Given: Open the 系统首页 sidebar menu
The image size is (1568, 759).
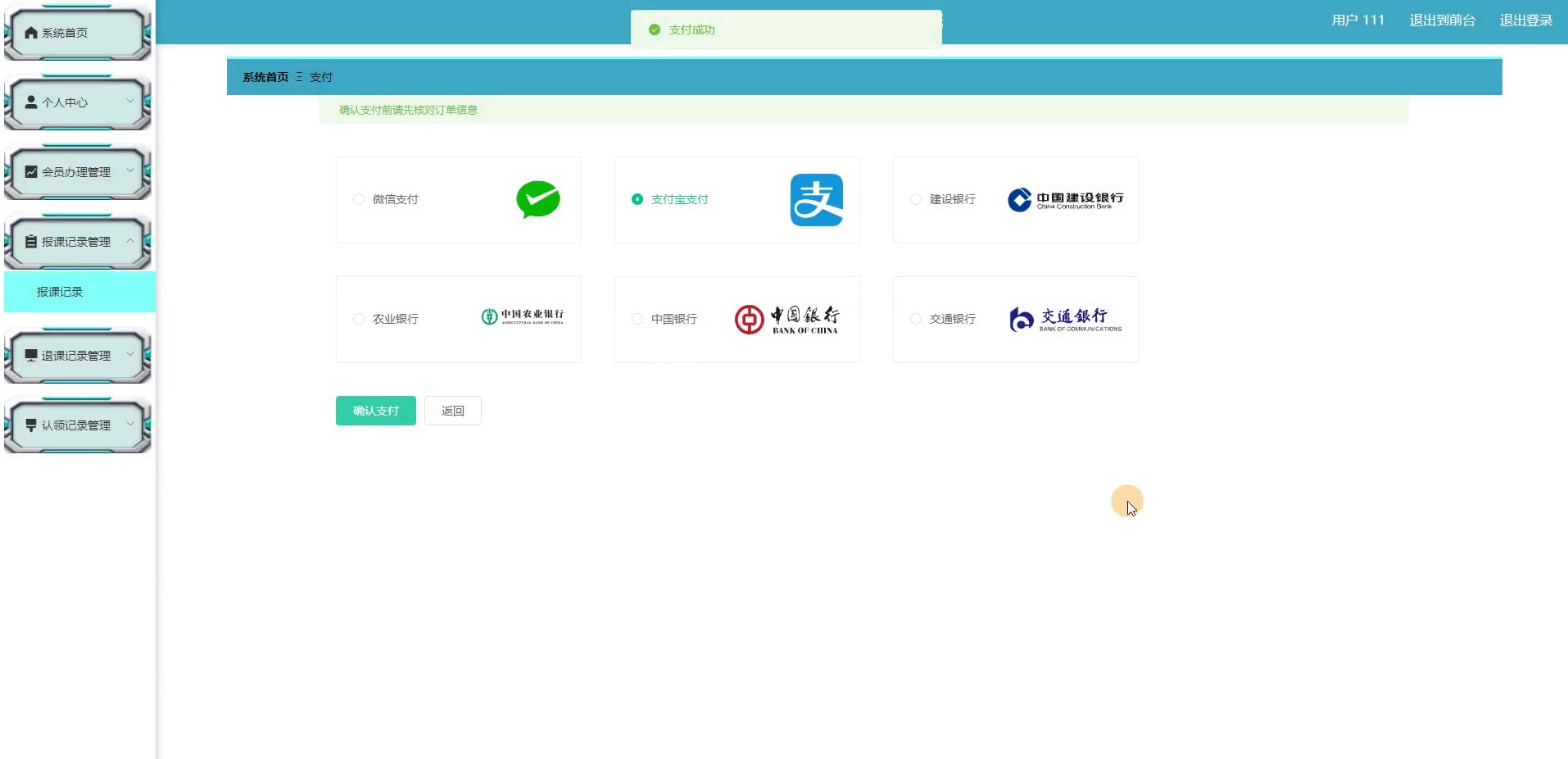Looking at the screenshot, I should click(x=78, y=33).
